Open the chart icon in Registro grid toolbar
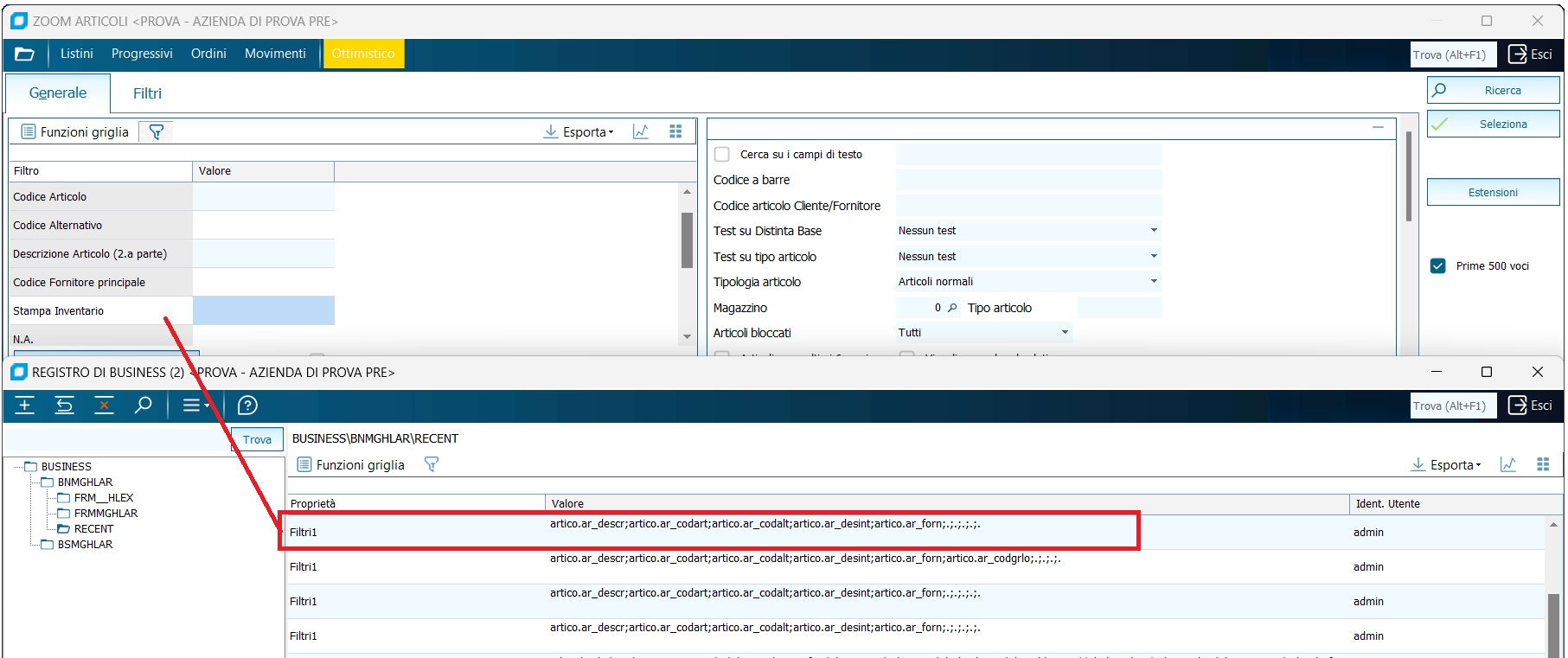The image size is (1568, 658). 1508,464
